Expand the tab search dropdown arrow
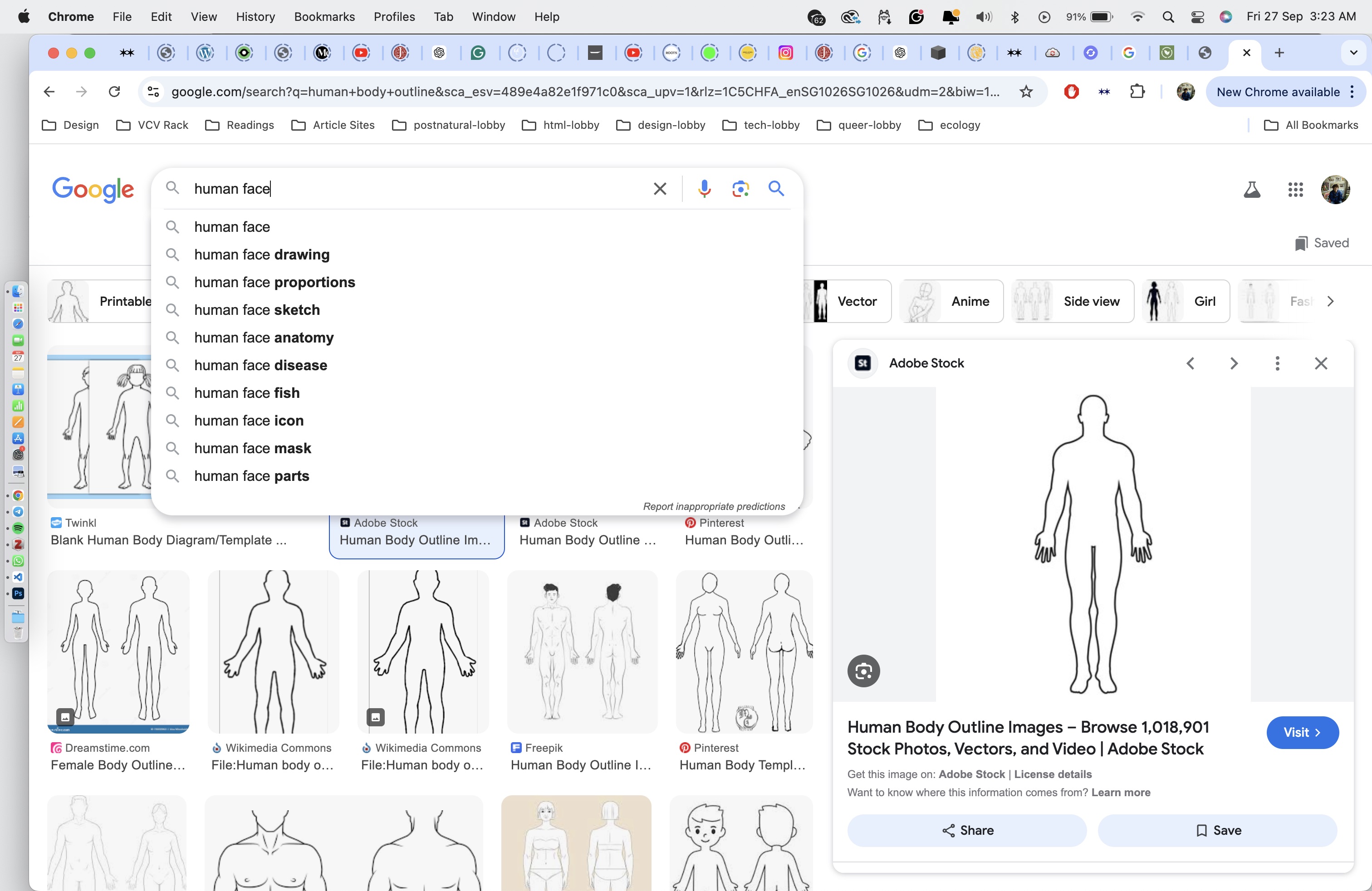The width and height of the screenshot is (1372, 891). (x=1353, y=53)
